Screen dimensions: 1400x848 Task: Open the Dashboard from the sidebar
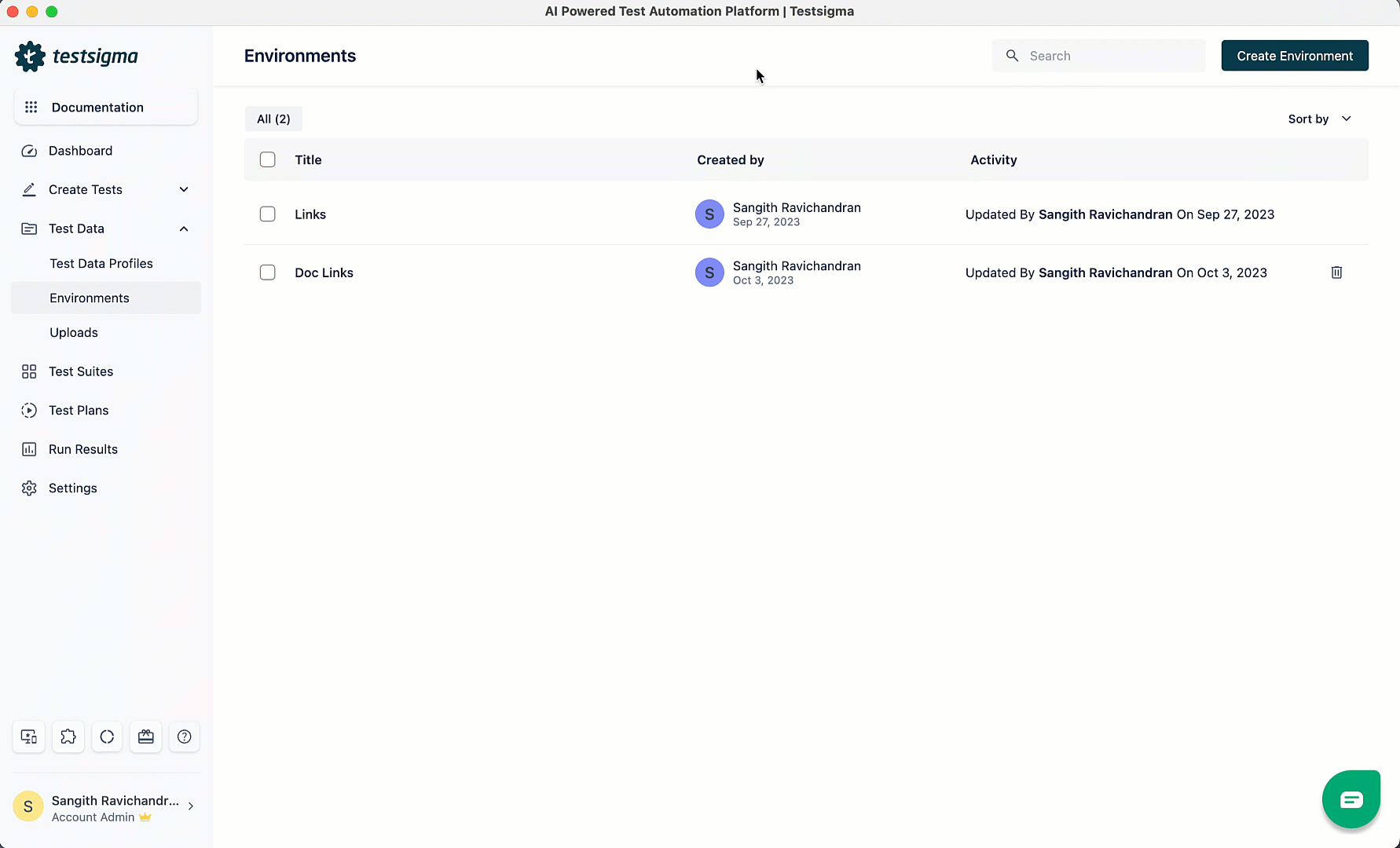point(79,151)
